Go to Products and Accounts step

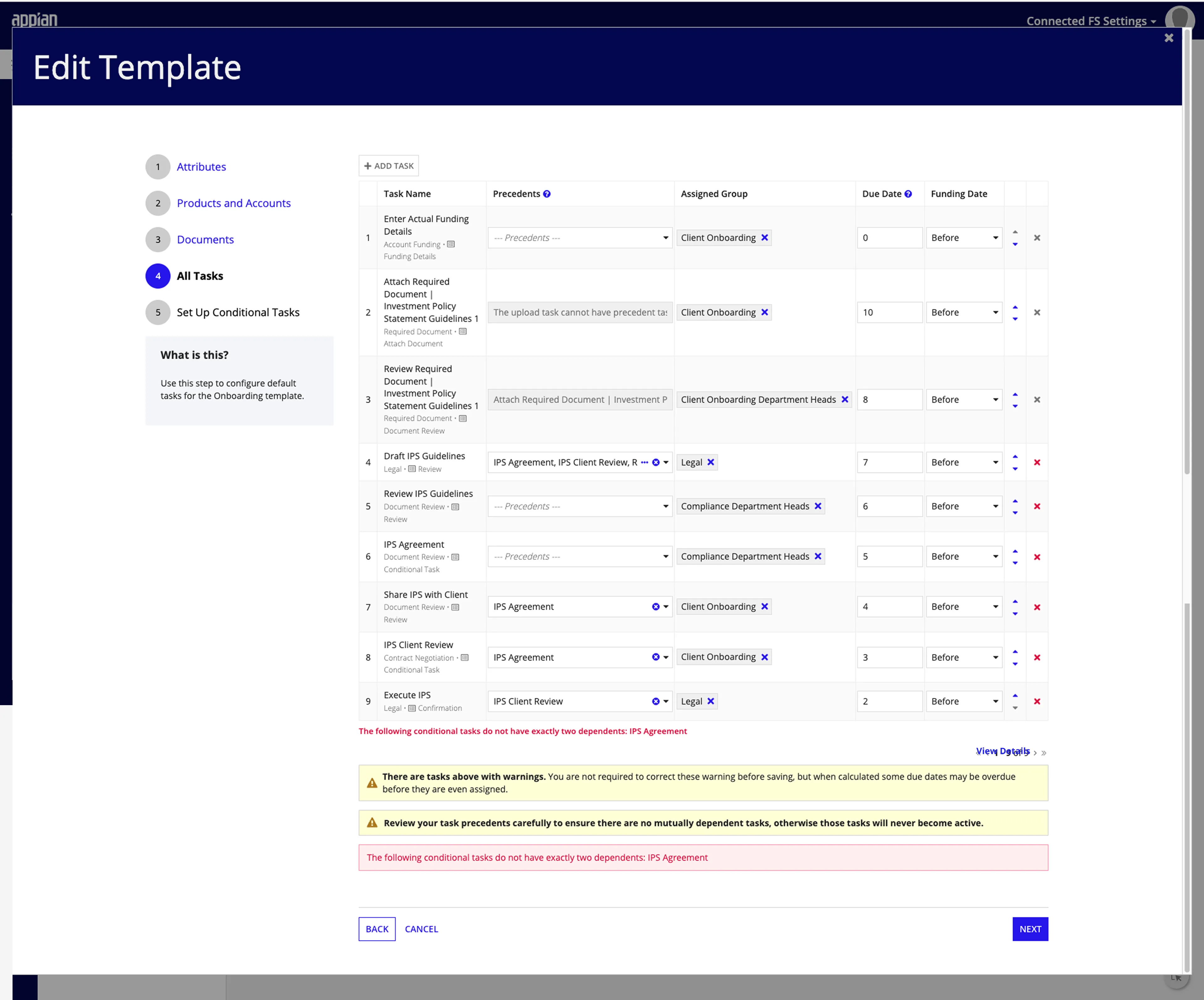(233, 203)
